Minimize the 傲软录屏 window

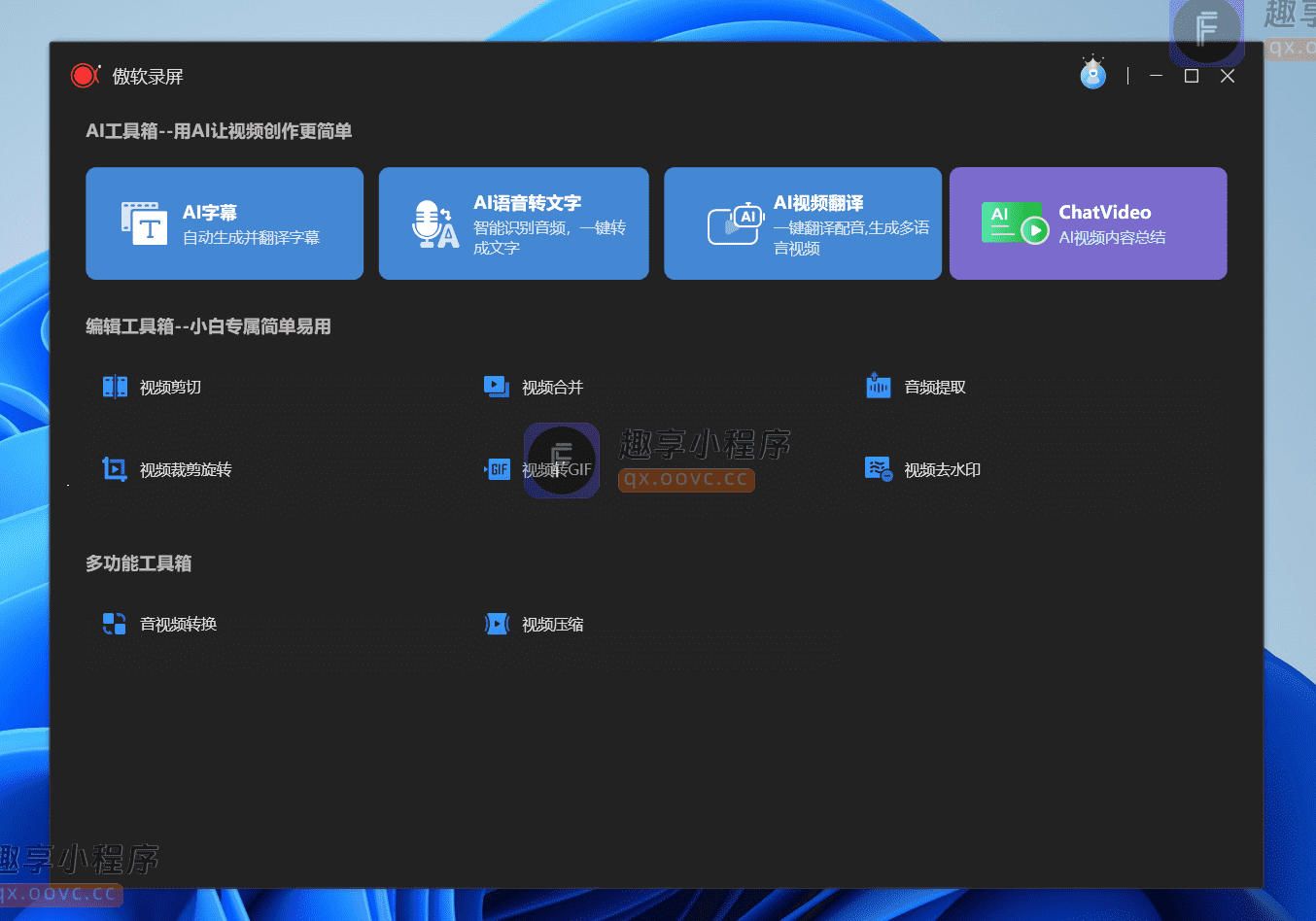click(1156, 76)
